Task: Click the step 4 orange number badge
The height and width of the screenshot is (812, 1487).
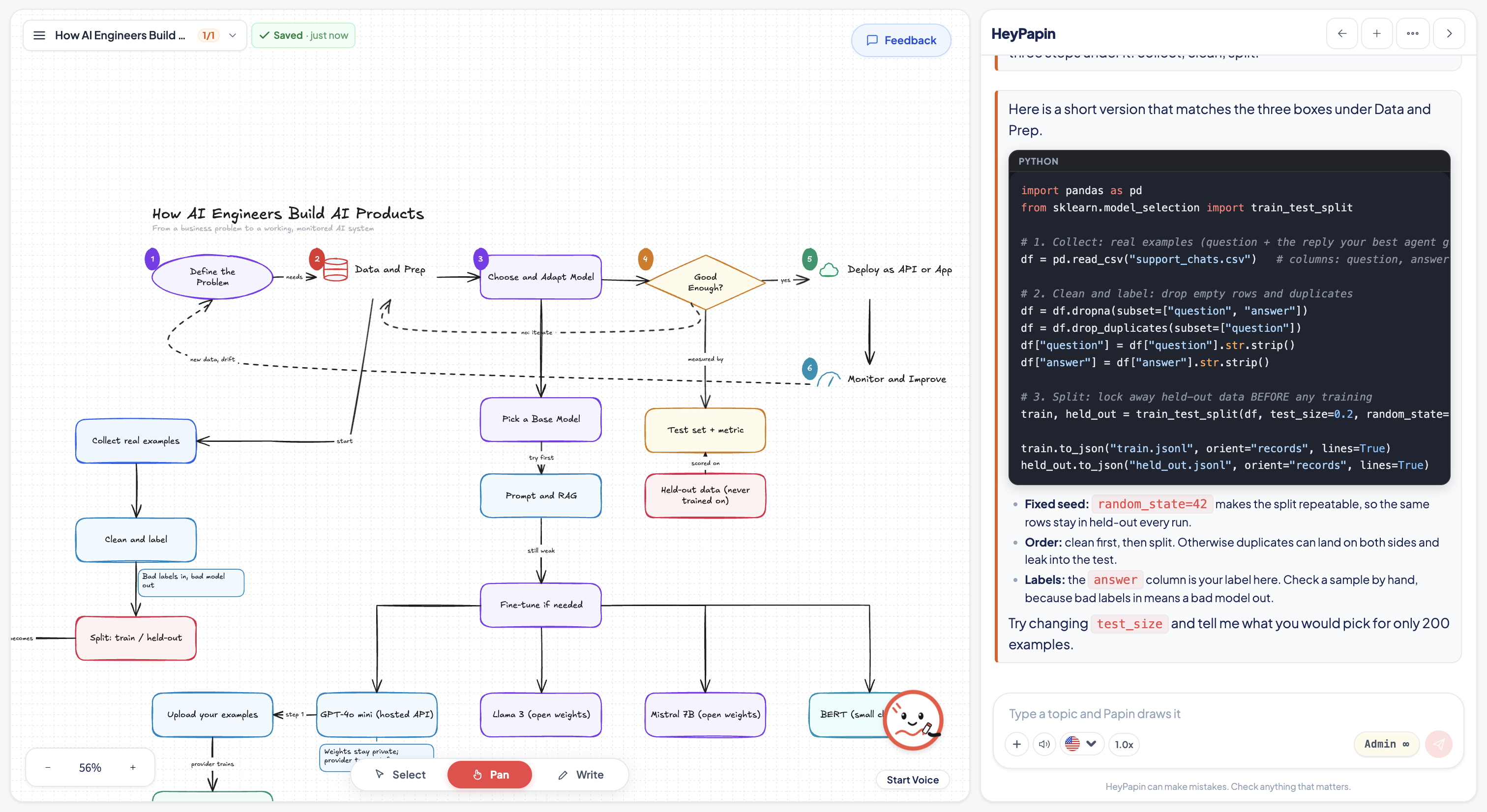Action: [x=645, y=259]
